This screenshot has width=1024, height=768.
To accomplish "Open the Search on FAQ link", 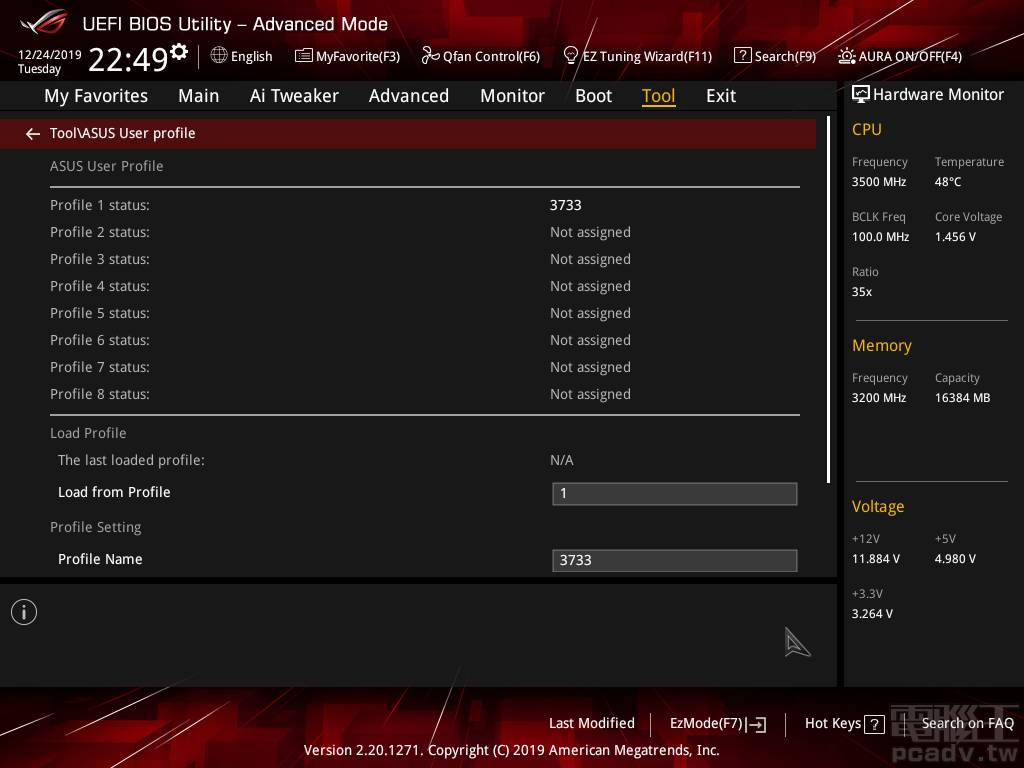I will click(968, 723).
